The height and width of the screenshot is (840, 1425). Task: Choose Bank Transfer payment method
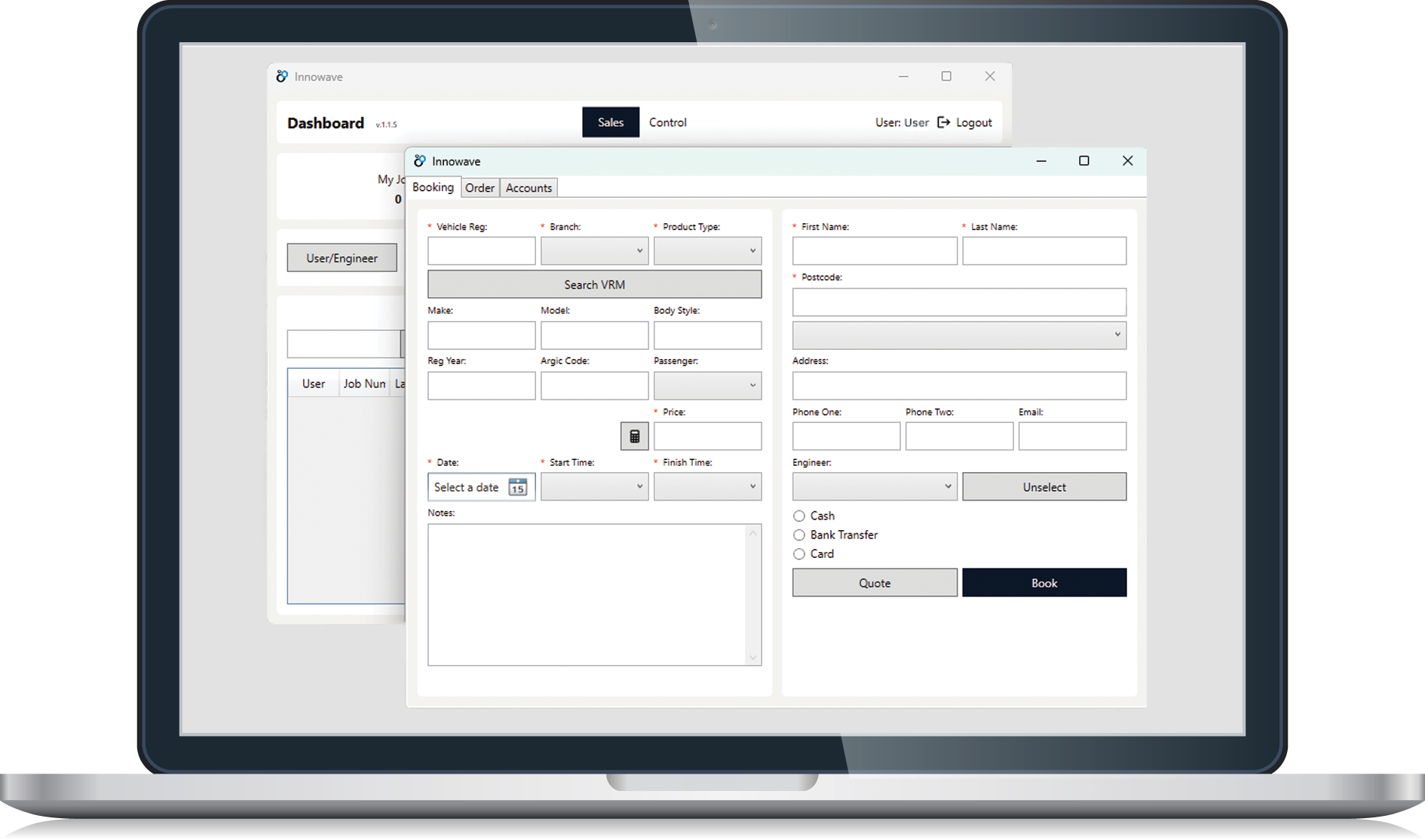[x=799, y=535]
